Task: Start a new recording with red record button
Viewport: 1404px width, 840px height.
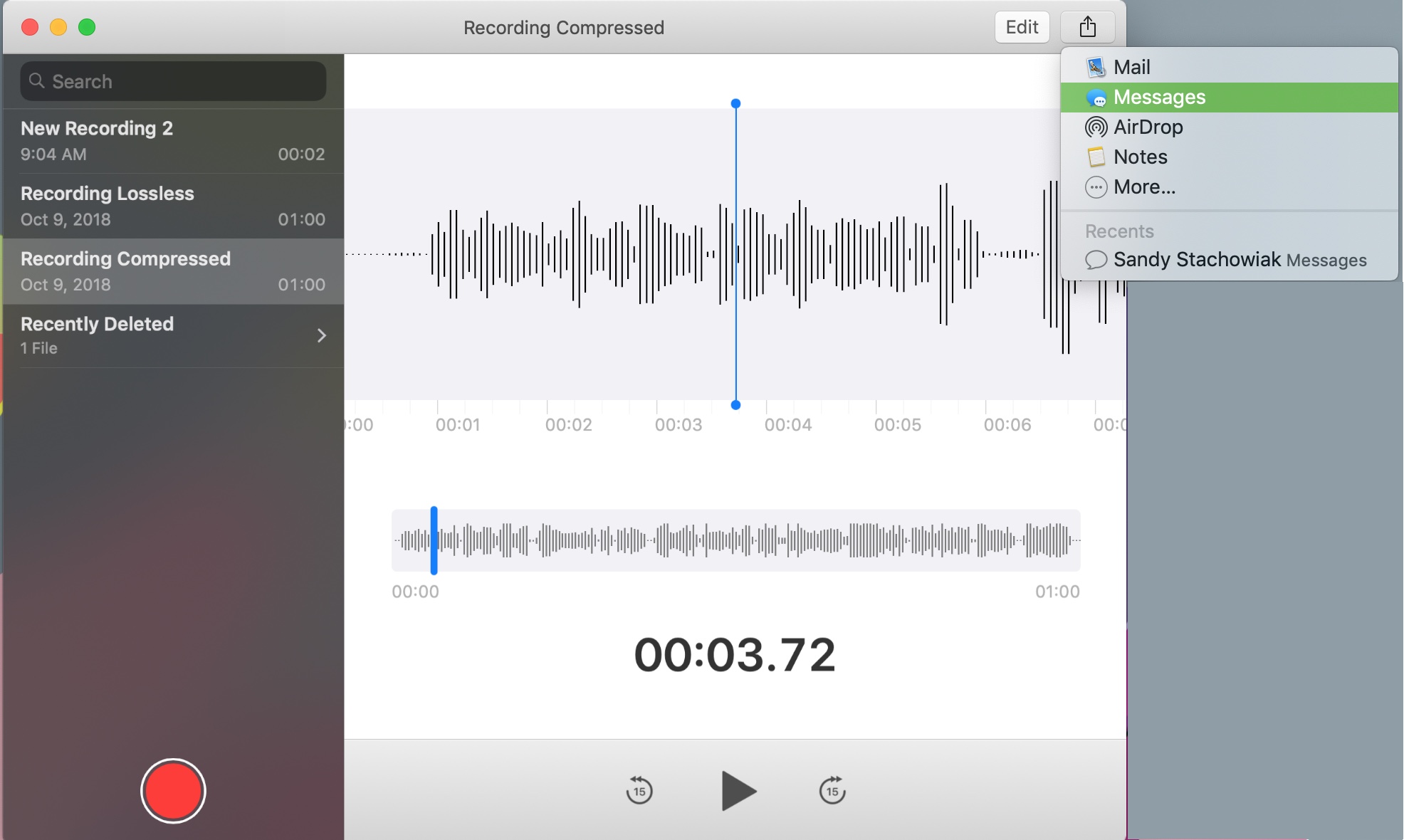Action: (x=173, y=791)
